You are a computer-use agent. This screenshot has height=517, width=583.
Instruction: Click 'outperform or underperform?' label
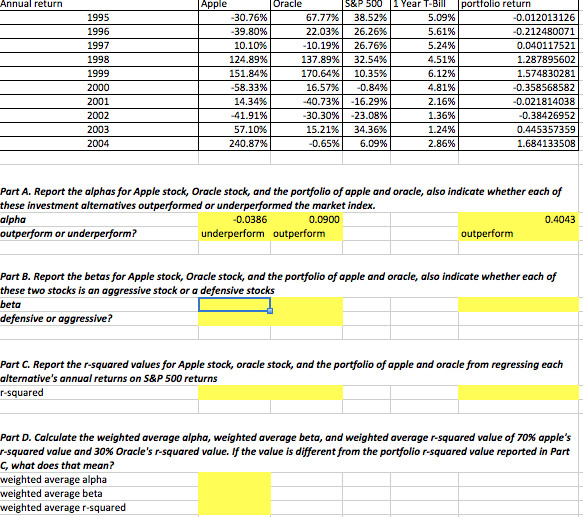[68, 234]
